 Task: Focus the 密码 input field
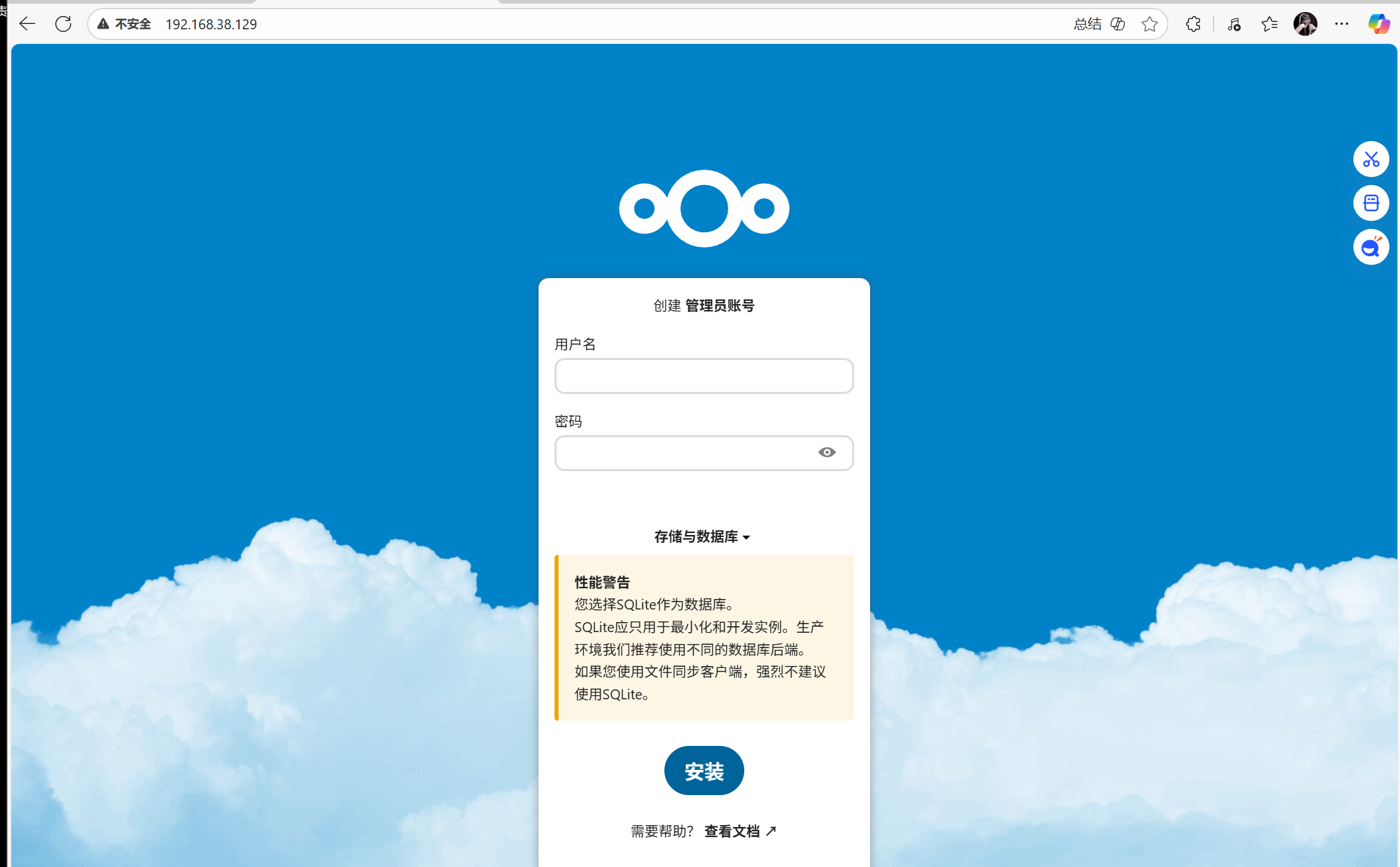[x=704, y=453]
